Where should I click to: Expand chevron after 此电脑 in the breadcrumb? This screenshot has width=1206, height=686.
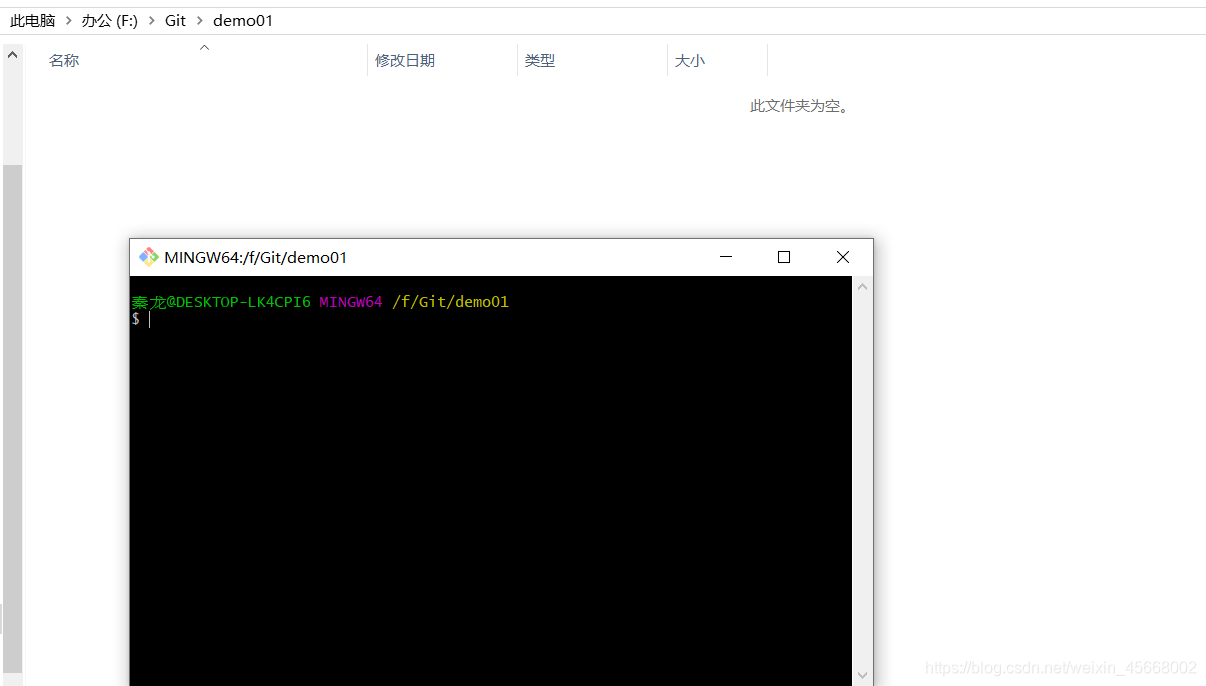point(69,20)
